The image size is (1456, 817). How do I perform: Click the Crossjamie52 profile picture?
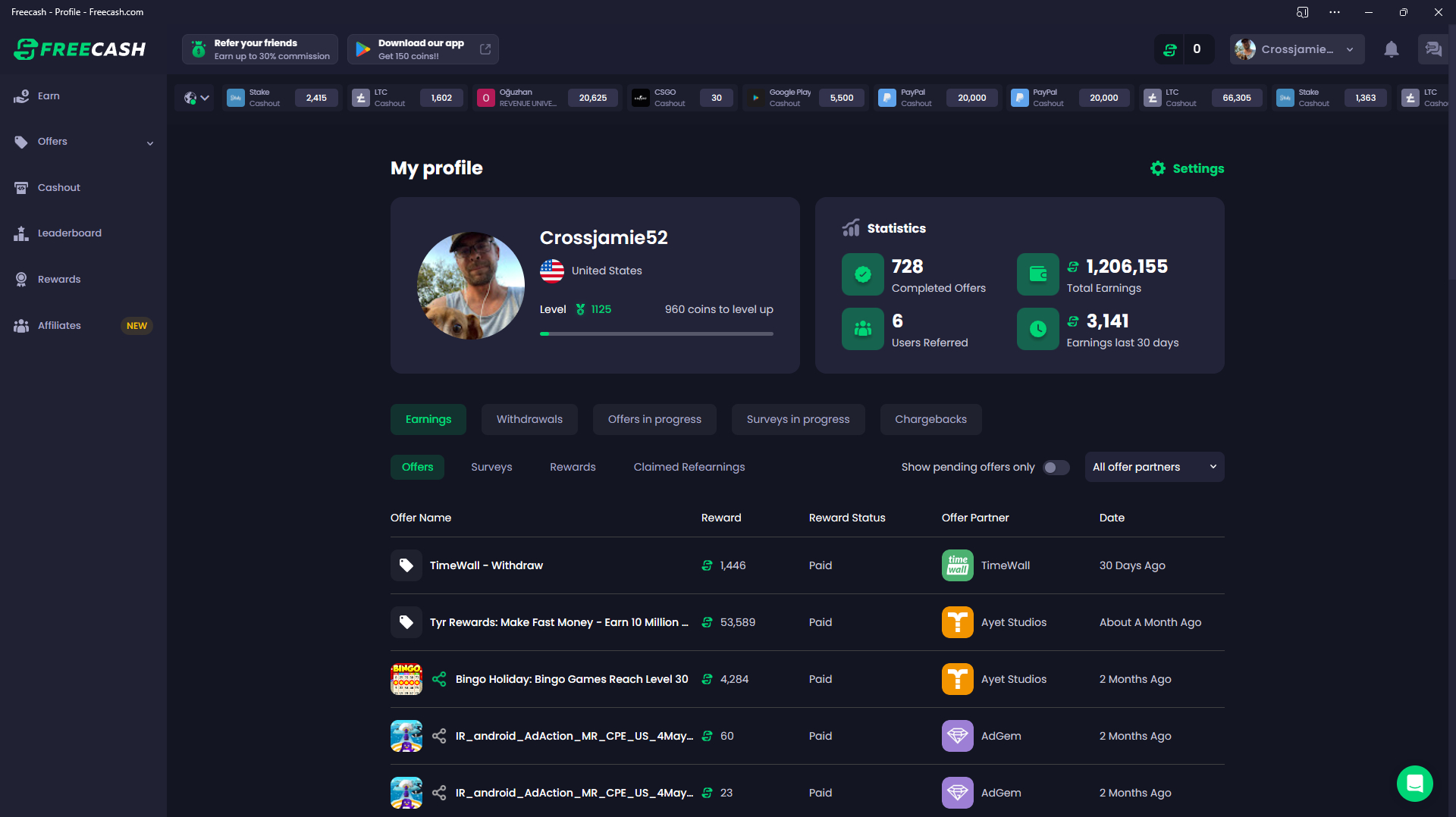pos(471,286)
